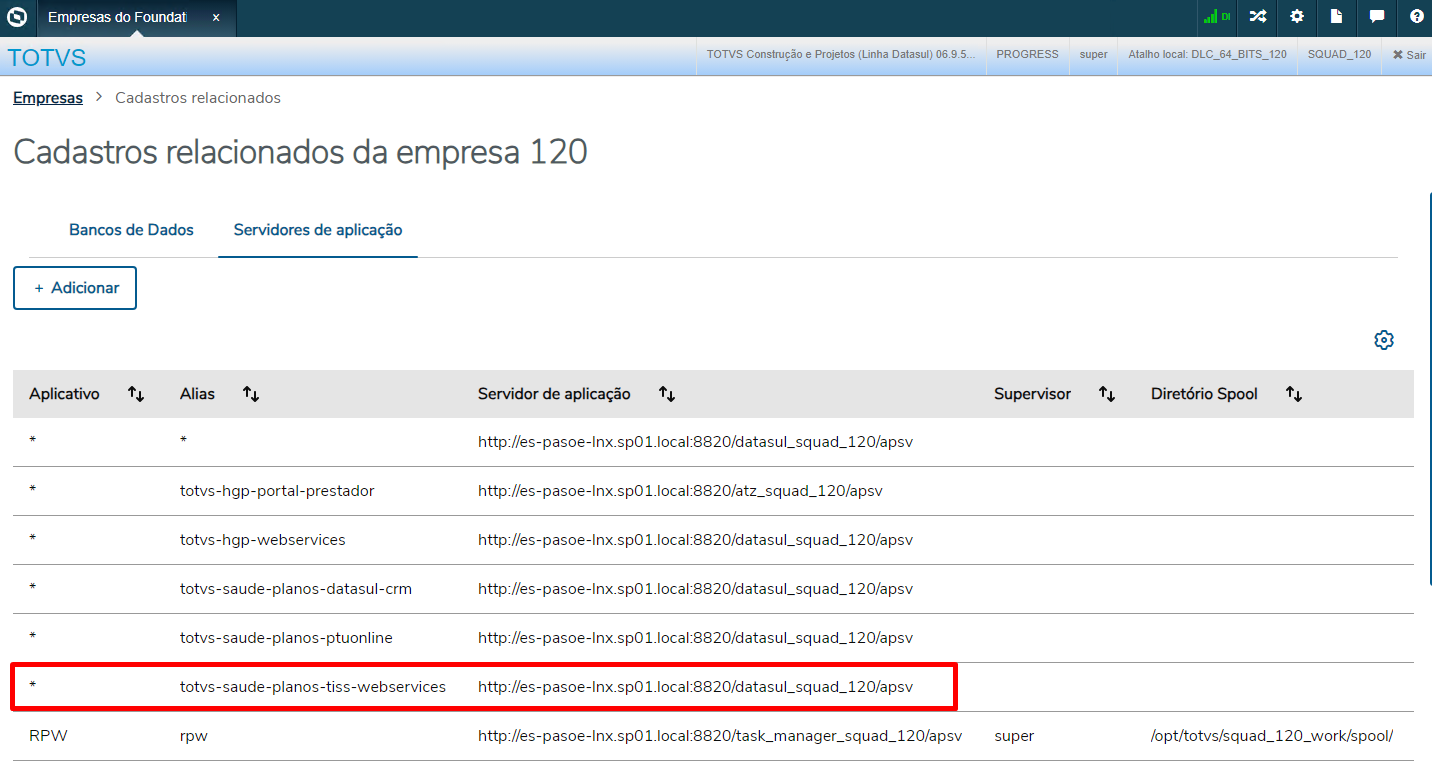Click the SQUAD_120 status entry
The height and width of the screenshot is (767, 1432).
click(x=1340, y=55)
